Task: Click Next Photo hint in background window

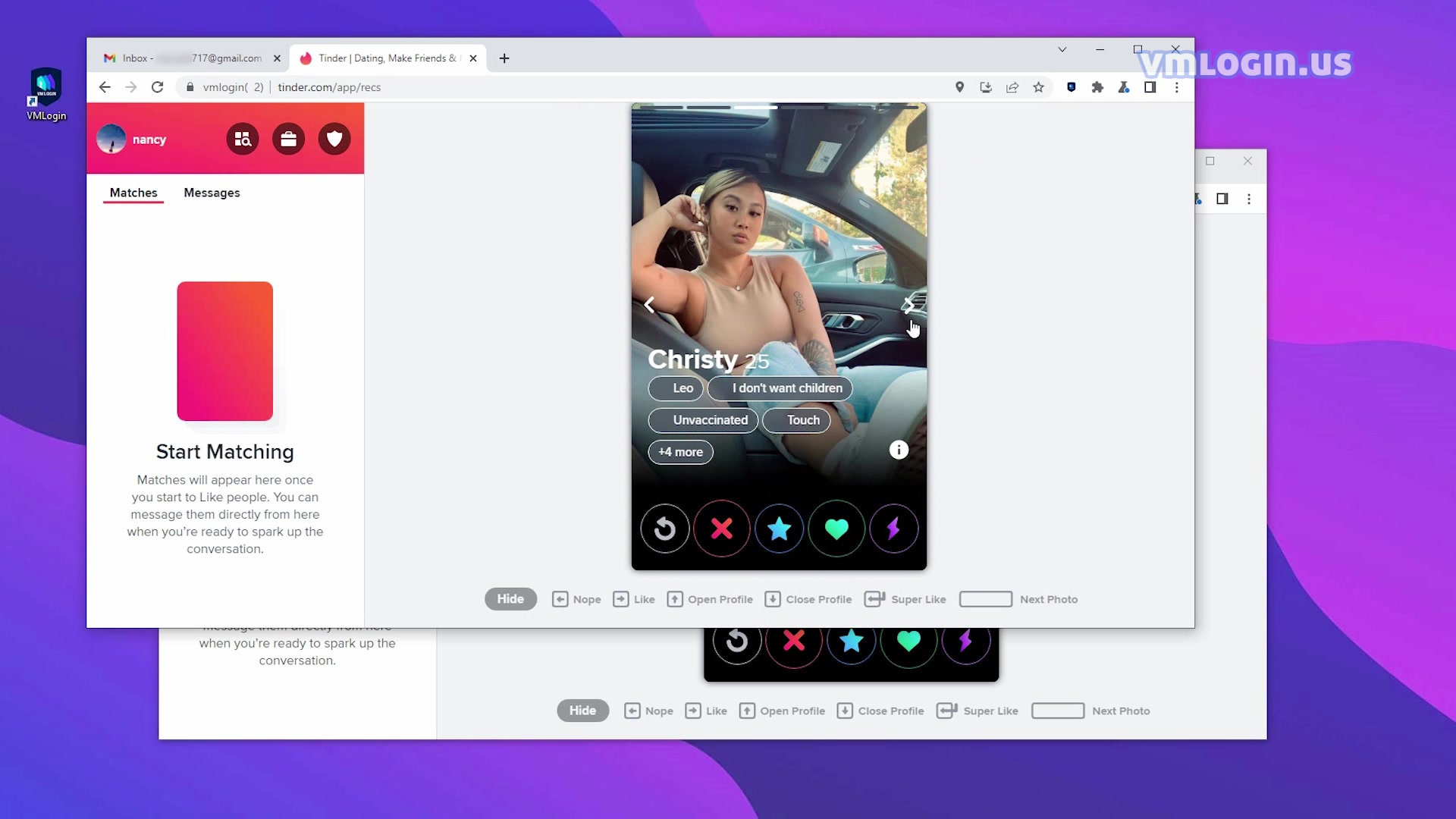Action: 1090,711
